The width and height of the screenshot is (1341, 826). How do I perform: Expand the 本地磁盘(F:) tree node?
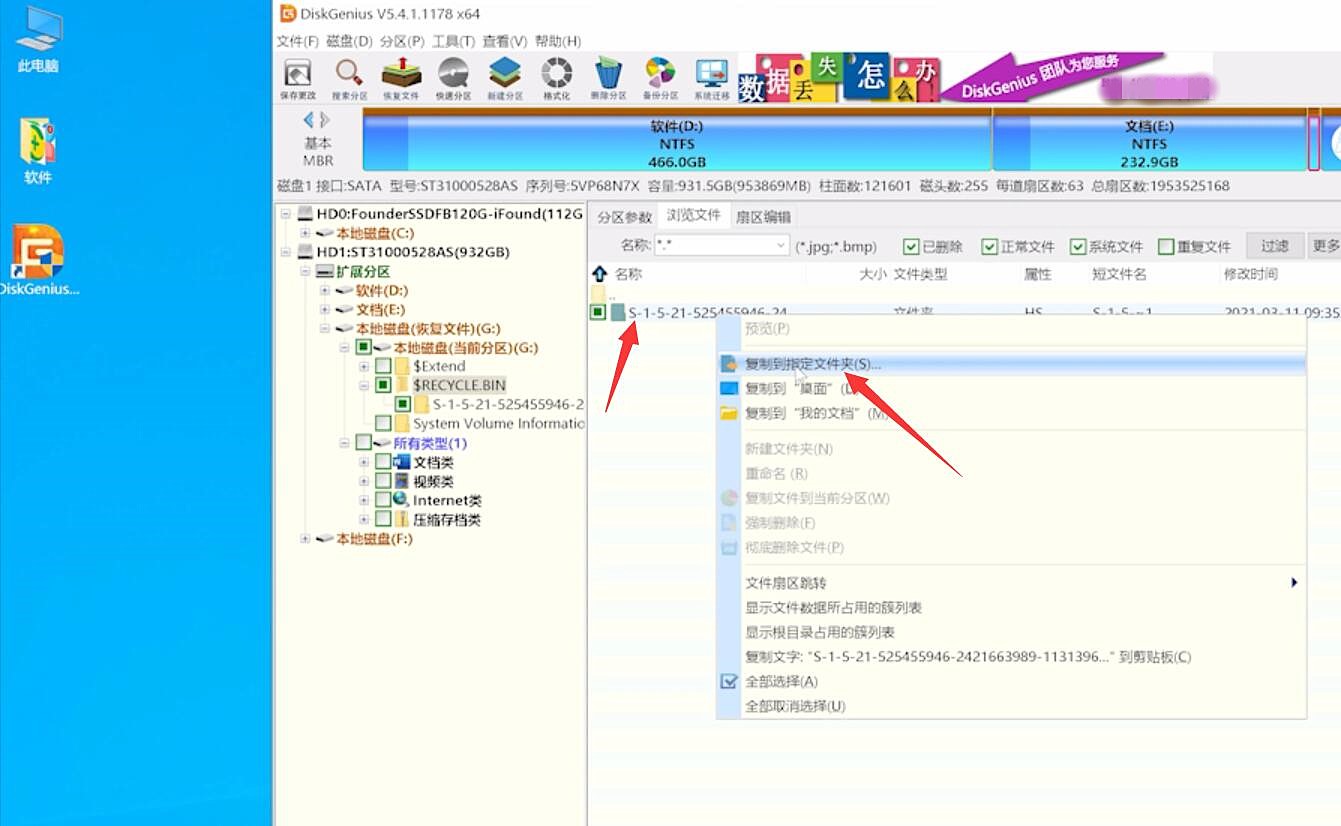(305, 539)
